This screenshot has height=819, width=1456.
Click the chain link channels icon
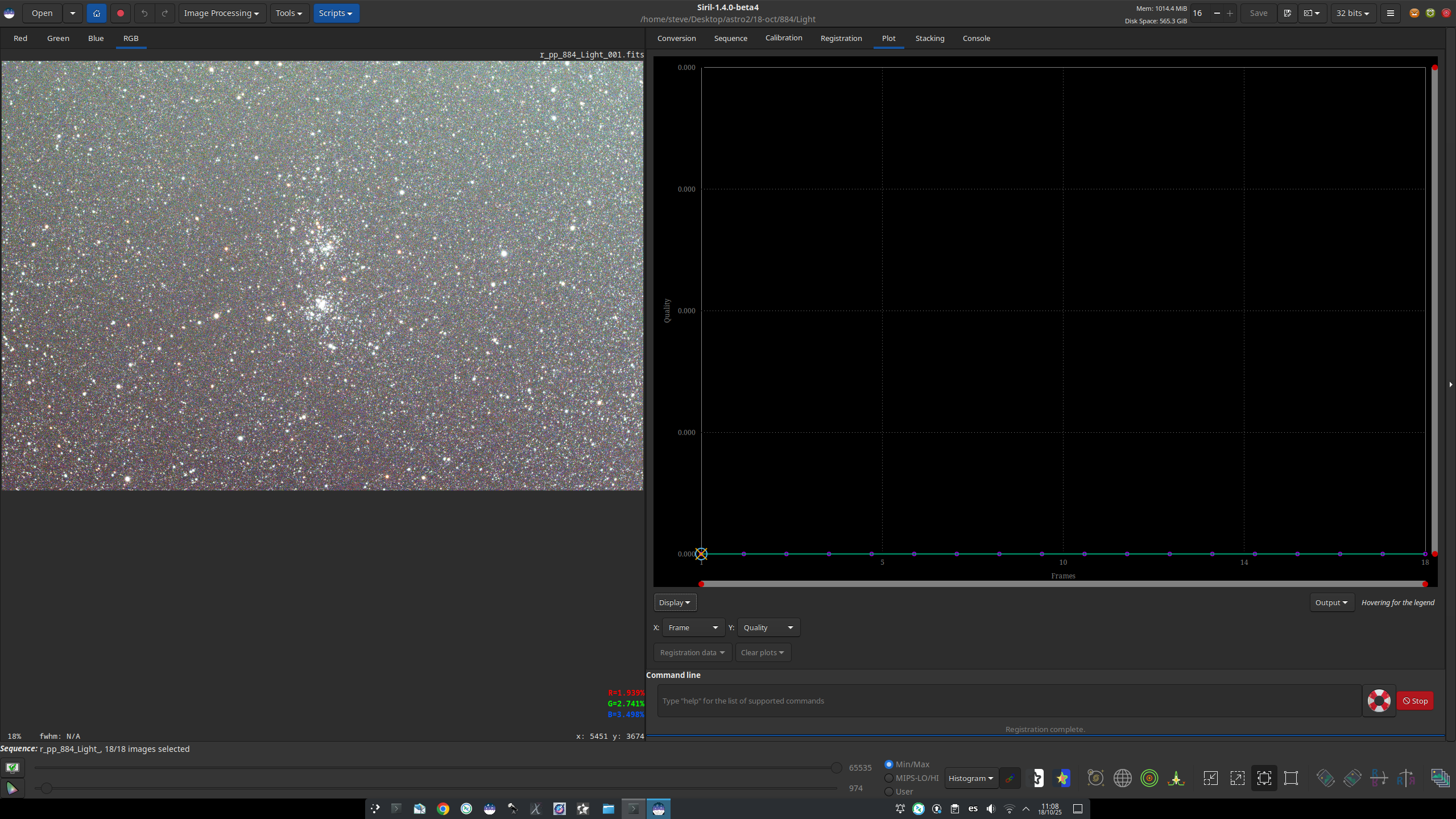pyautogui.click(x=1010, y=778)
